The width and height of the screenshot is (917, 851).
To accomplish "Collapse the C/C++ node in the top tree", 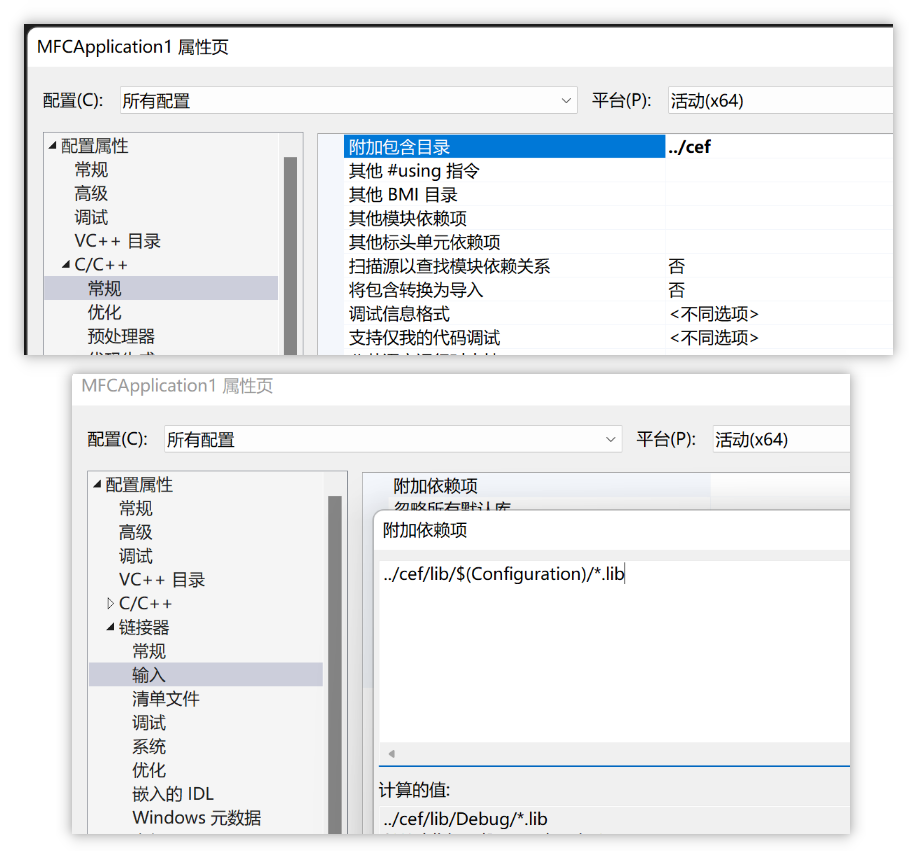I will (x=66, y=265).
